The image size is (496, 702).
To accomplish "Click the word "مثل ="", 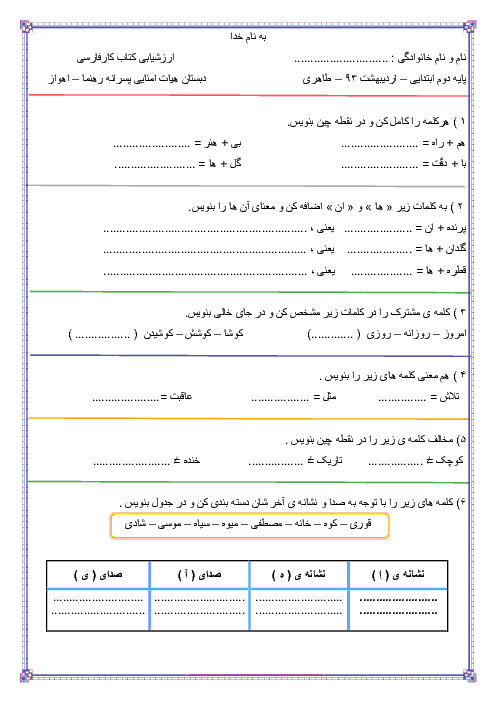I will pos(325,397).
